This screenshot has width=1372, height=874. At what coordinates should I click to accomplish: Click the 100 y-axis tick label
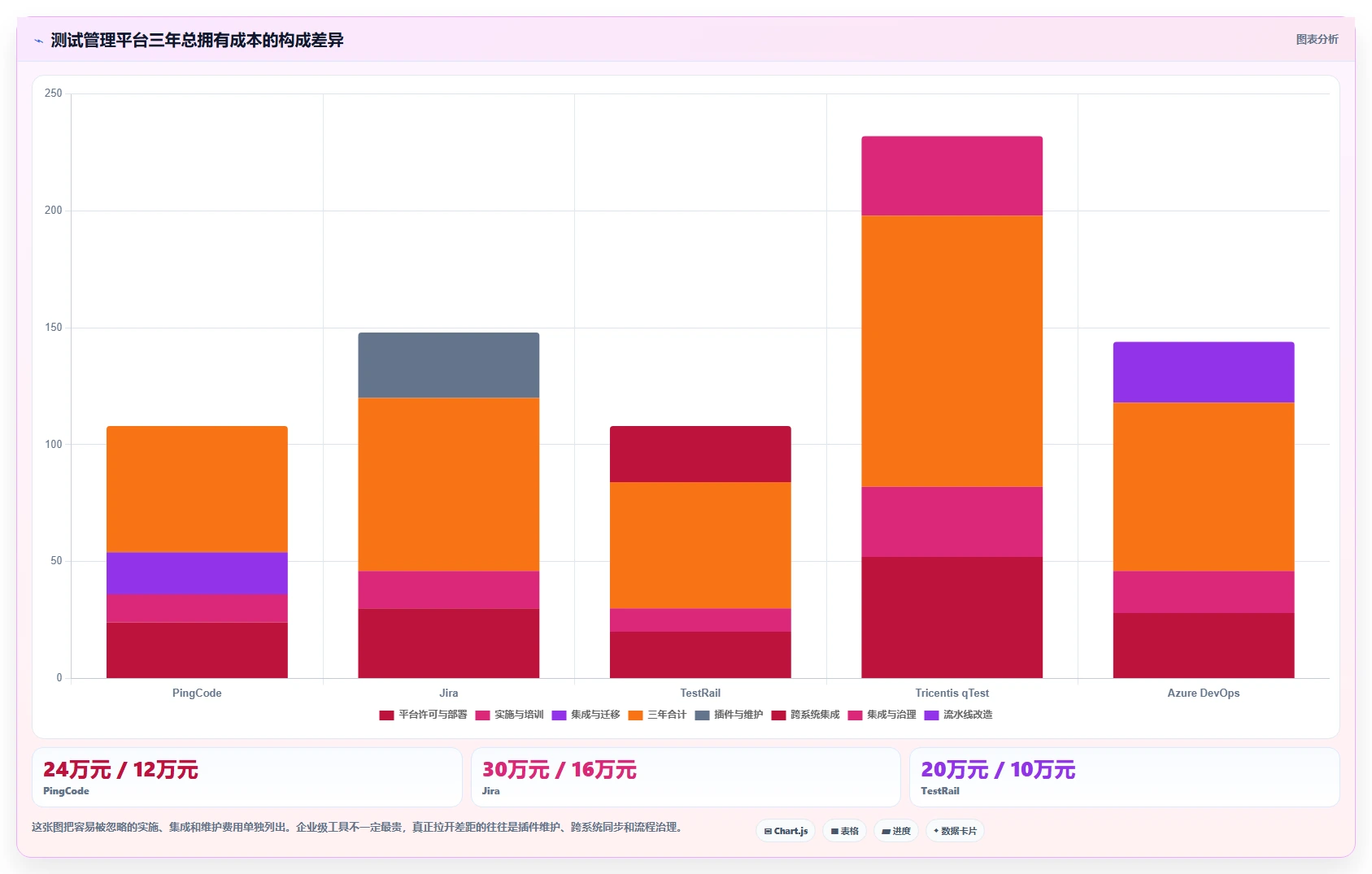(x=54, y=445)
